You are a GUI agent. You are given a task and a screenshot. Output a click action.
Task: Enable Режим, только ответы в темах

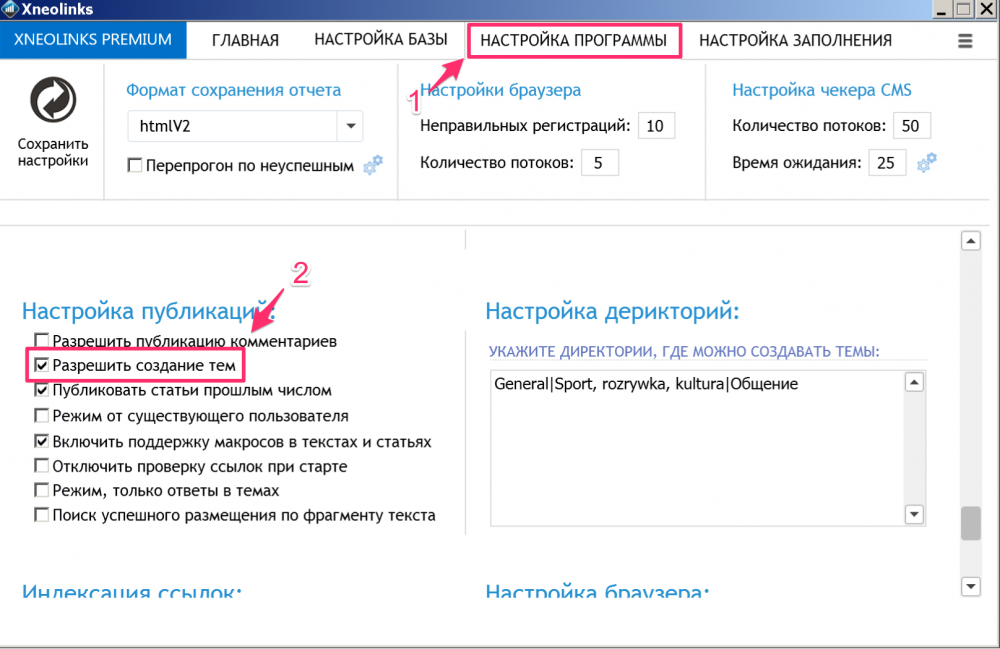(41, 490)
